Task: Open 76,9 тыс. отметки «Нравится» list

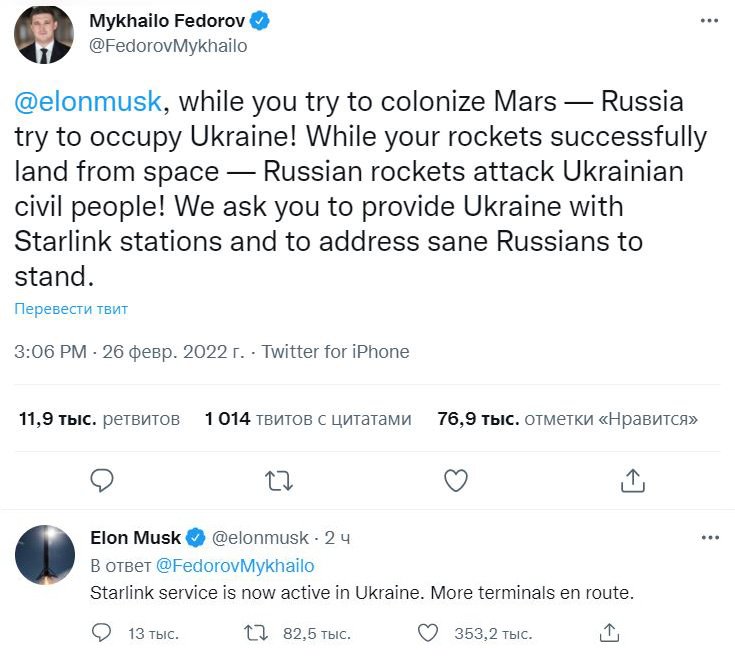Action: point(568,419)
